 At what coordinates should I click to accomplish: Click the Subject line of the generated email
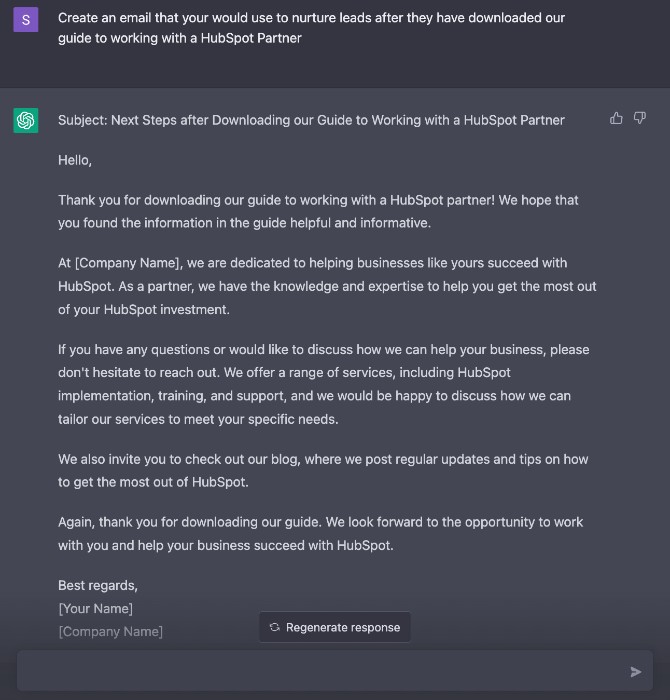click(x=311, y=120)
